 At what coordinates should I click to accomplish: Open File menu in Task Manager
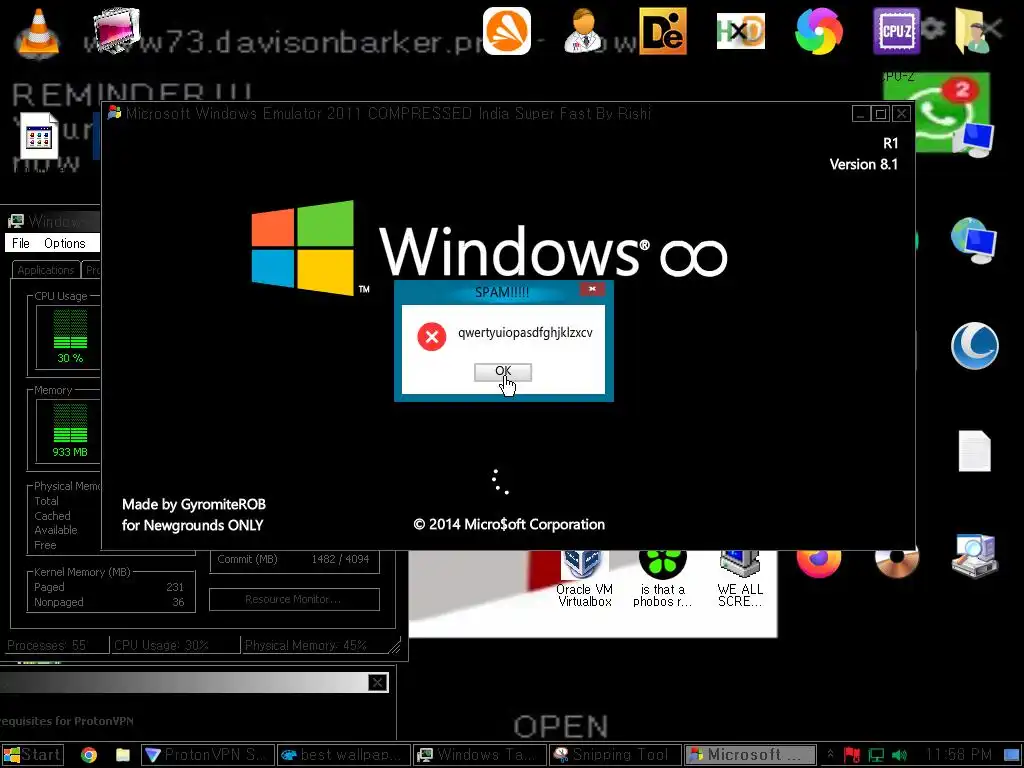[x=21, y=243]
